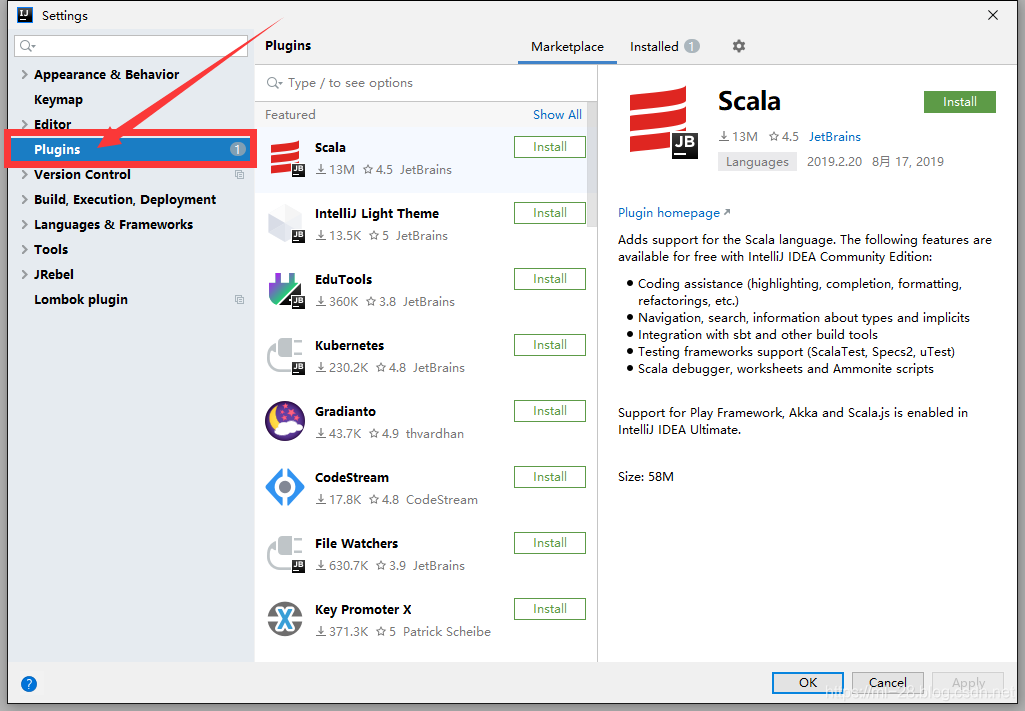Switch to the Marketplace tab

tap(567, 46)
